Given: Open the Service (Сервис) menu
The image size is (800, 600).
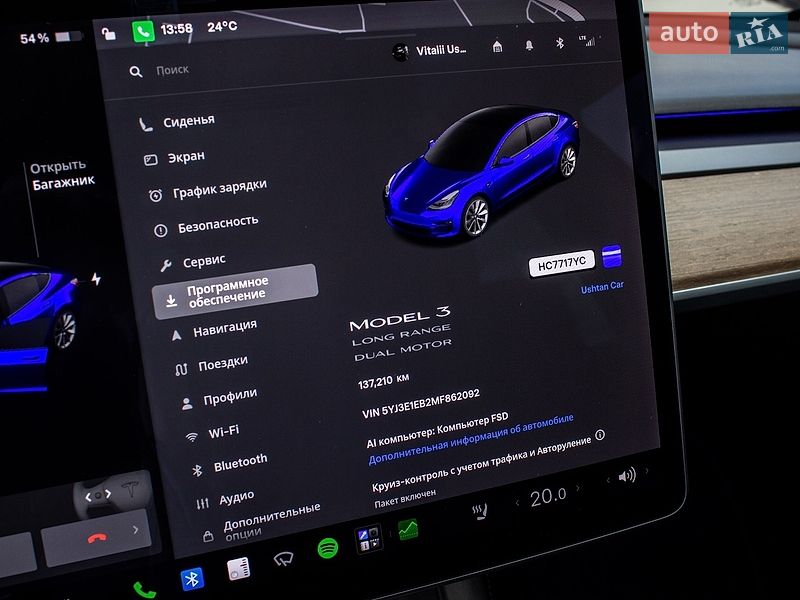Looking at the screenshot, I should 193,263.
